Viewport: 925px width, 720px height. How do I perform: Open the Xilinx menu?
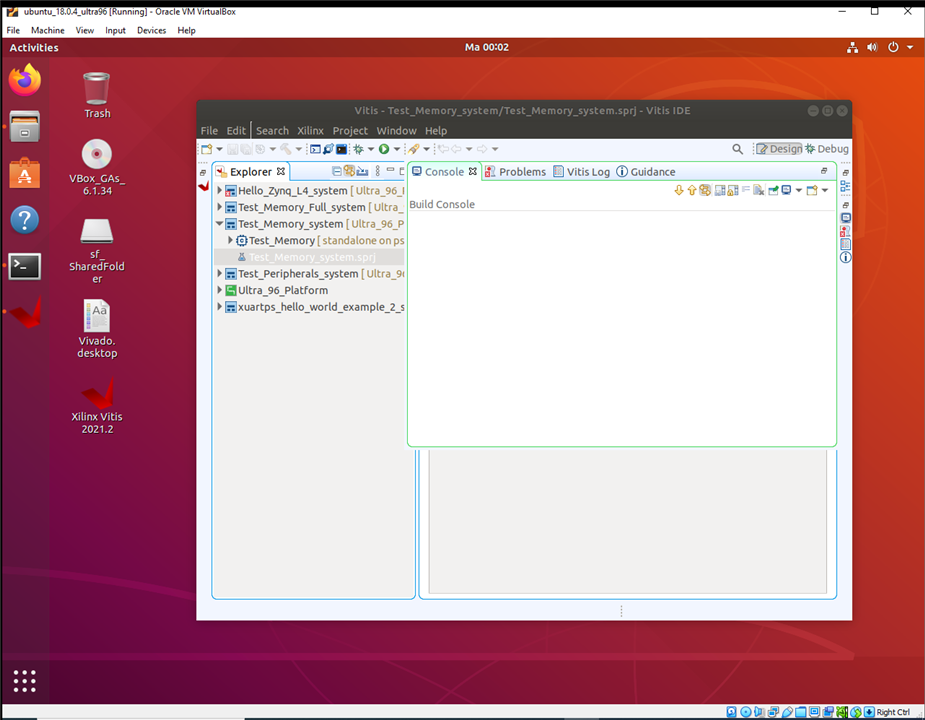310,131
